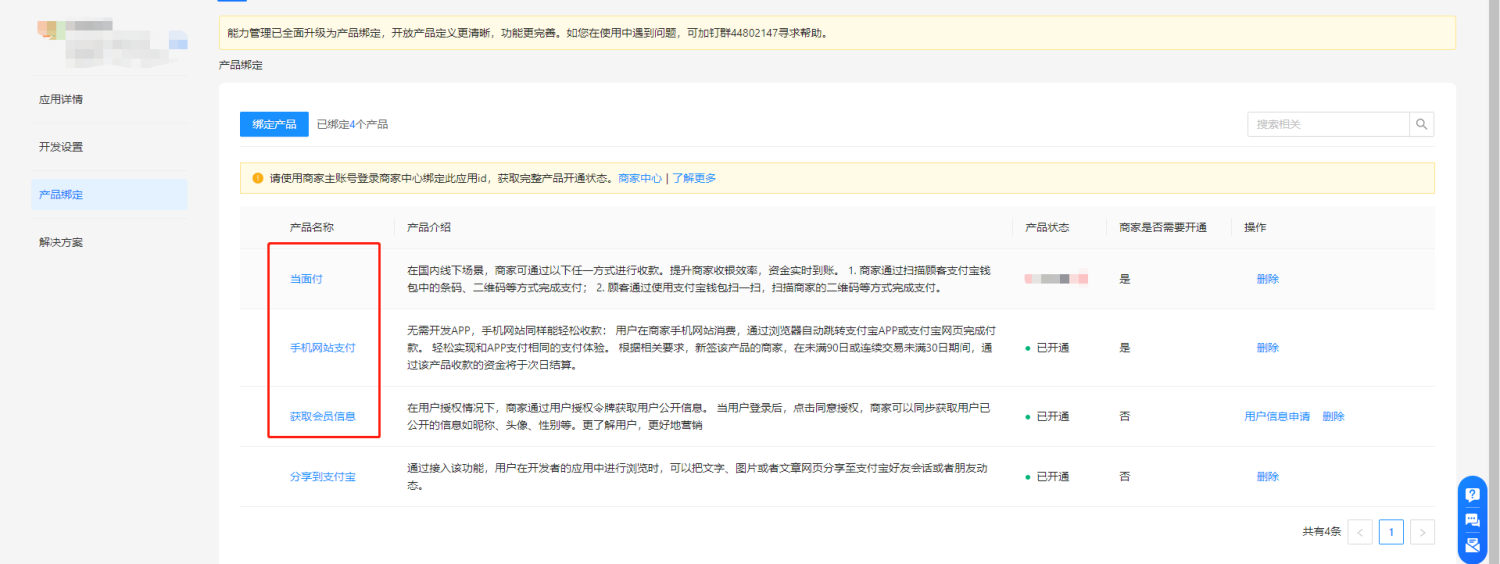Image resolution: width=1500 pixels, height=564 pixels.
Task: Open the help question mark icon
Action: coord(1472,494)
